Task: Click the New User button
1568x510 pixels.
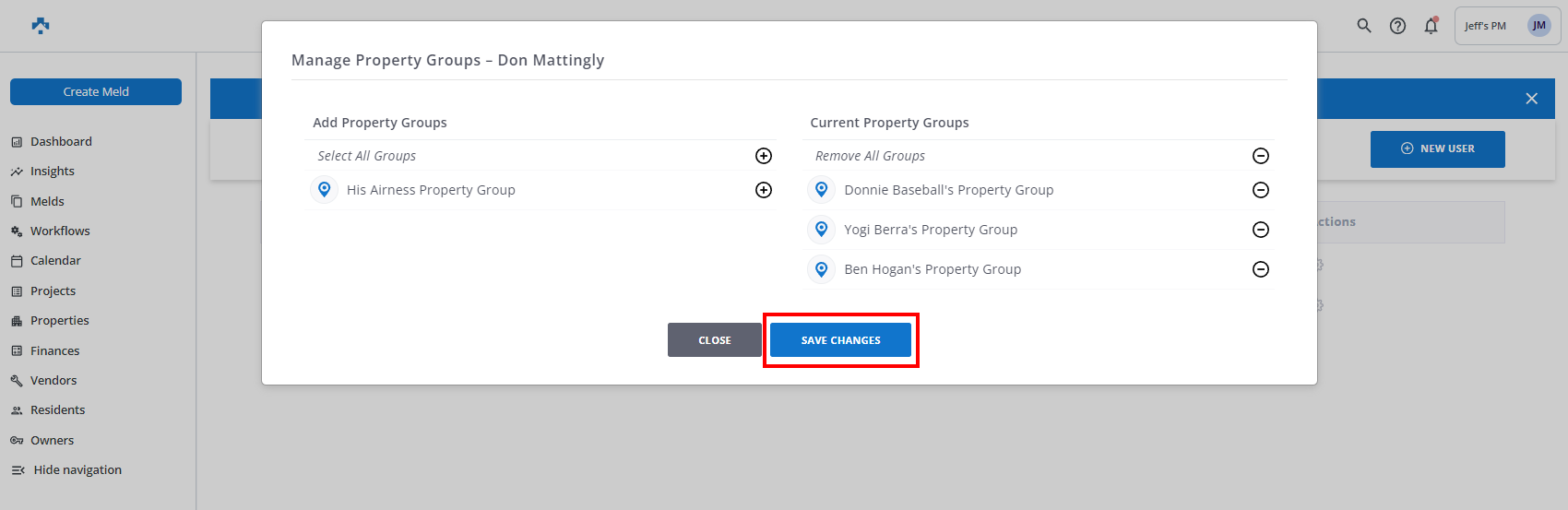Action: pyautogui.click(x=1437, y=148)
